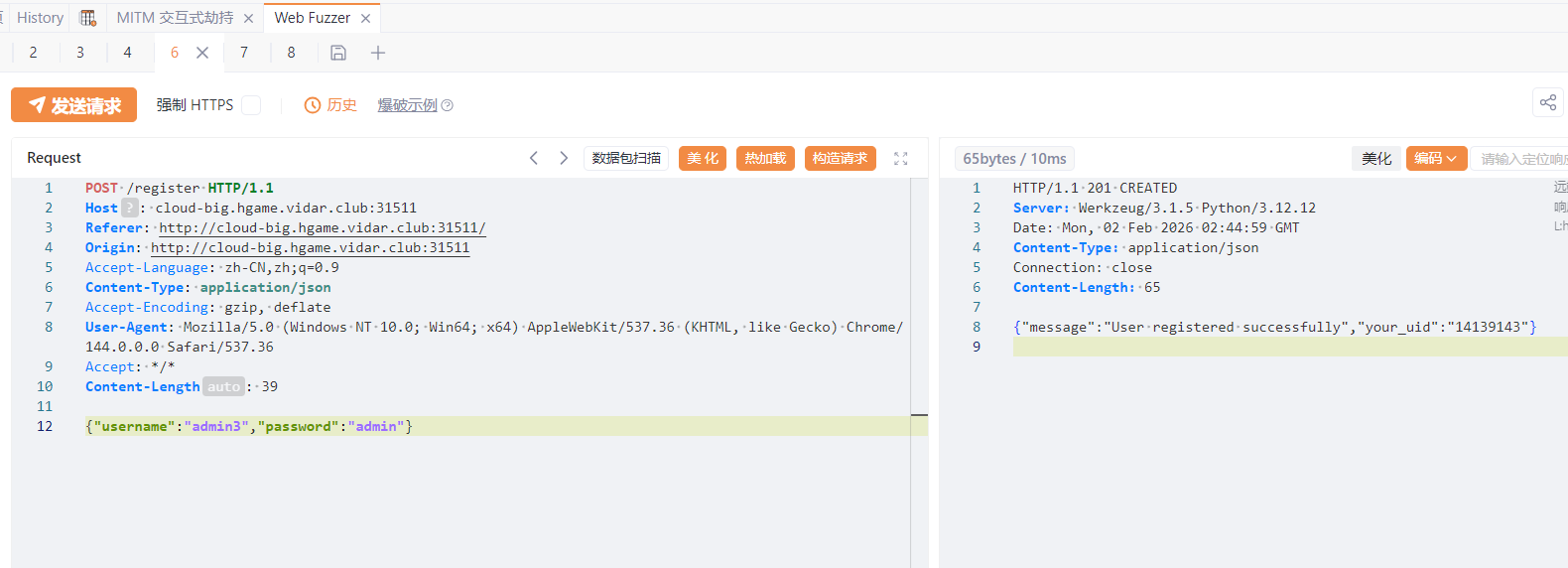Click the question badge next to Host
Viewport: 1568px width, 568px height.
[x=130, y=208]
